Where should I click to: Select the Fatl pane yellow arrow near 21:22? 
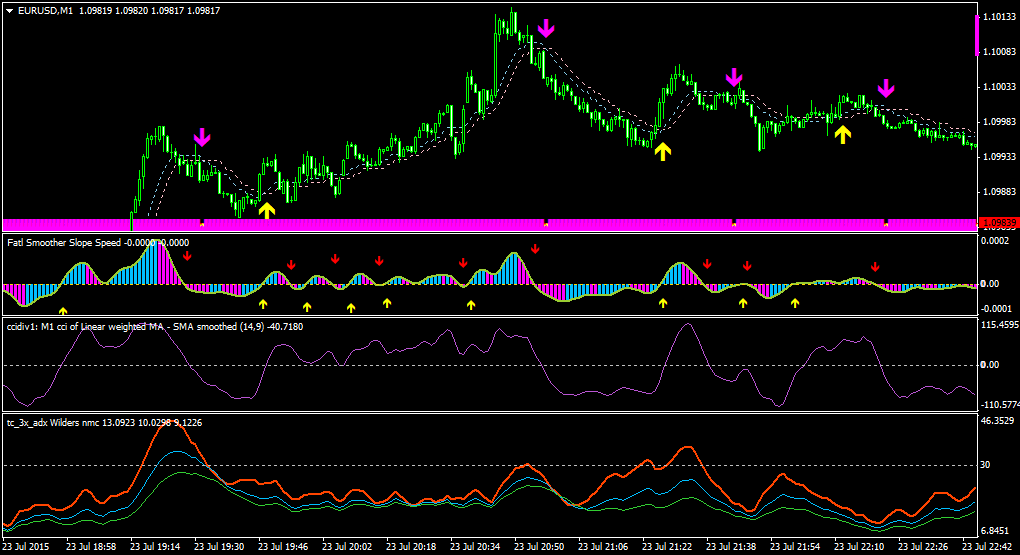[663, 303]
